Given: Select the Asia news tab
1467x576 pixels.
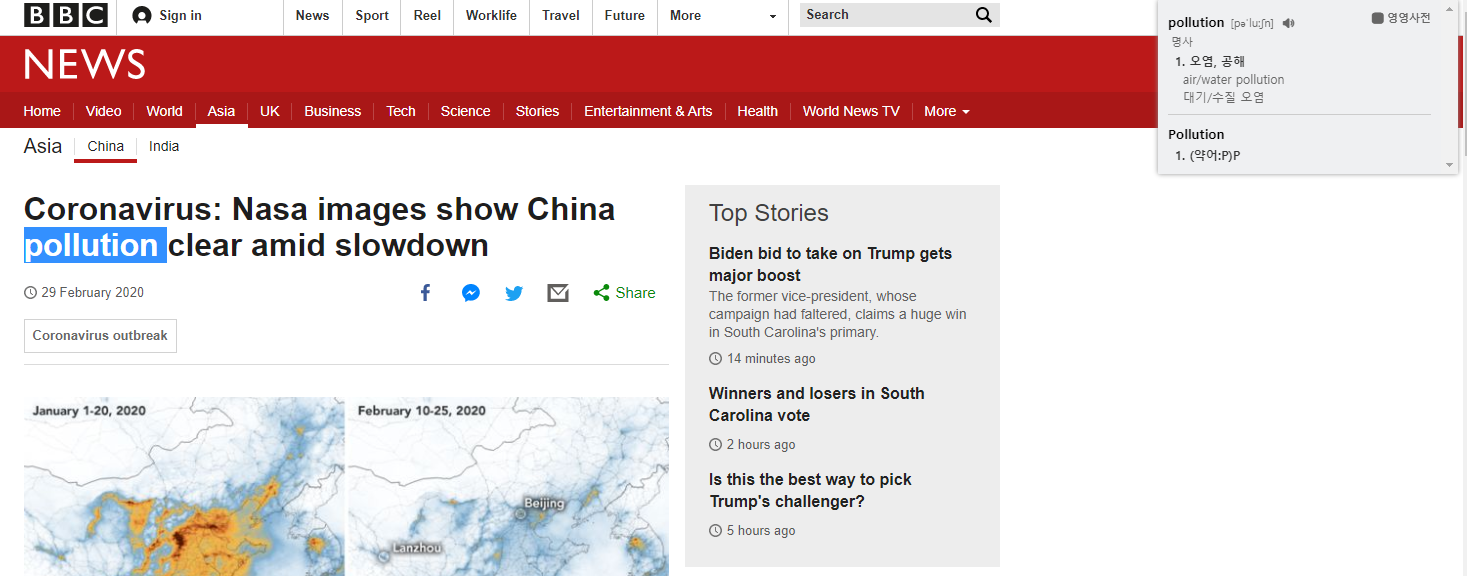Looking at the screenshot, I should click(x=221, y=111).
